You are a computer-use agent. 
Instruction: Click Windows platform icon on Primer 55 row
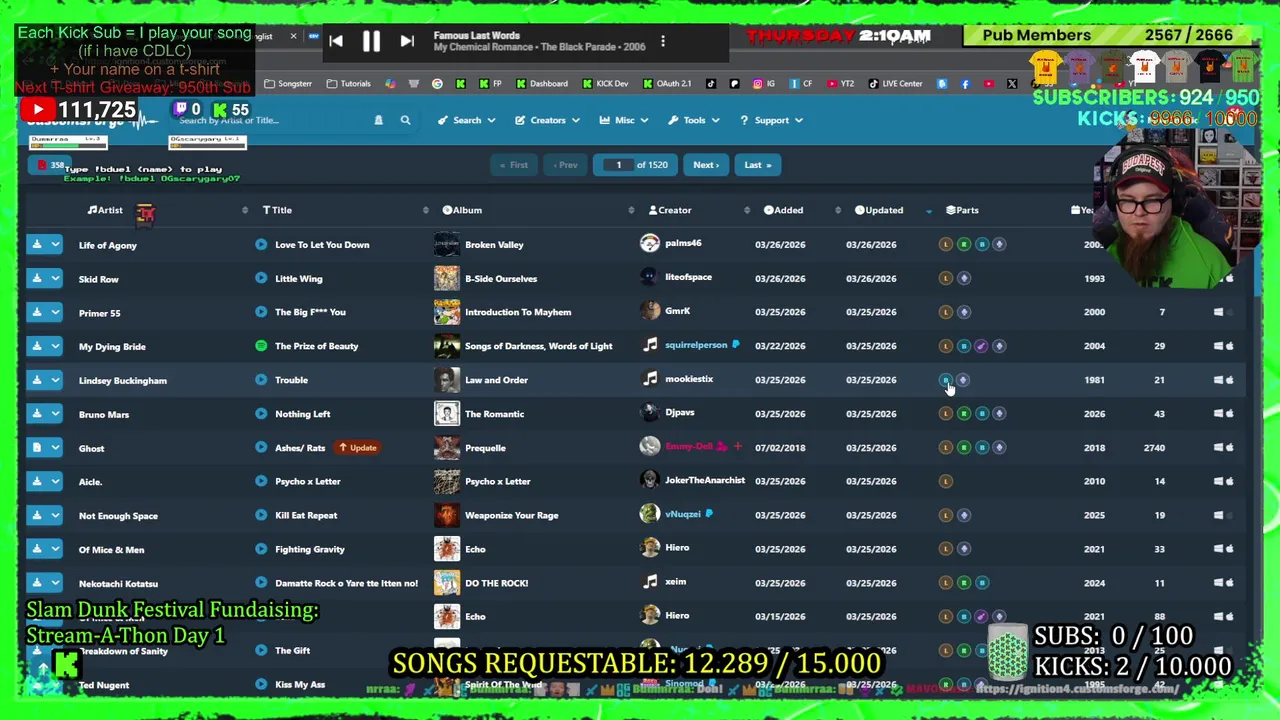[x=1218, y=312]
